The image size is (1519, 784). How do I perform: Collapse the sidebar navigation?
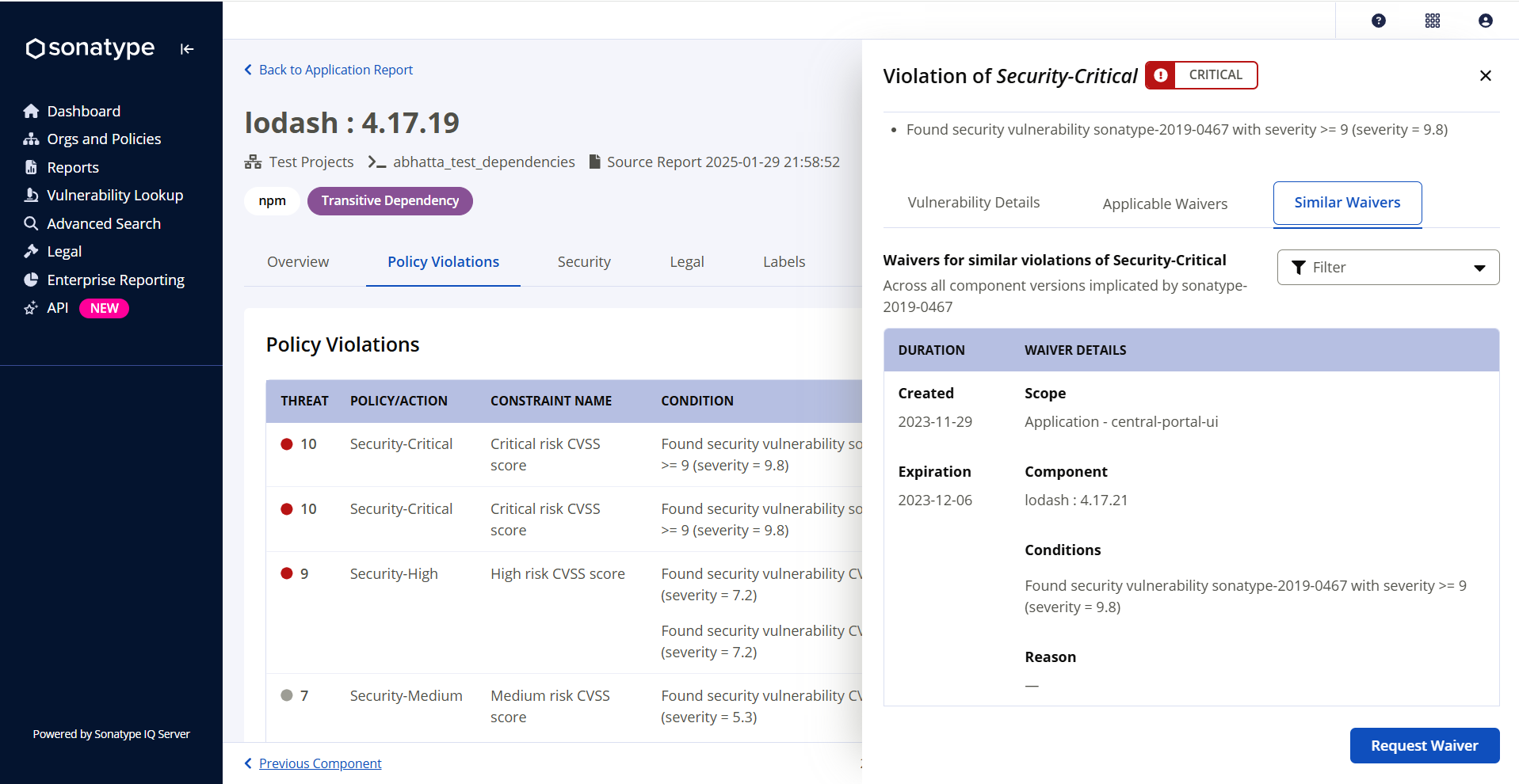(187, 49)
